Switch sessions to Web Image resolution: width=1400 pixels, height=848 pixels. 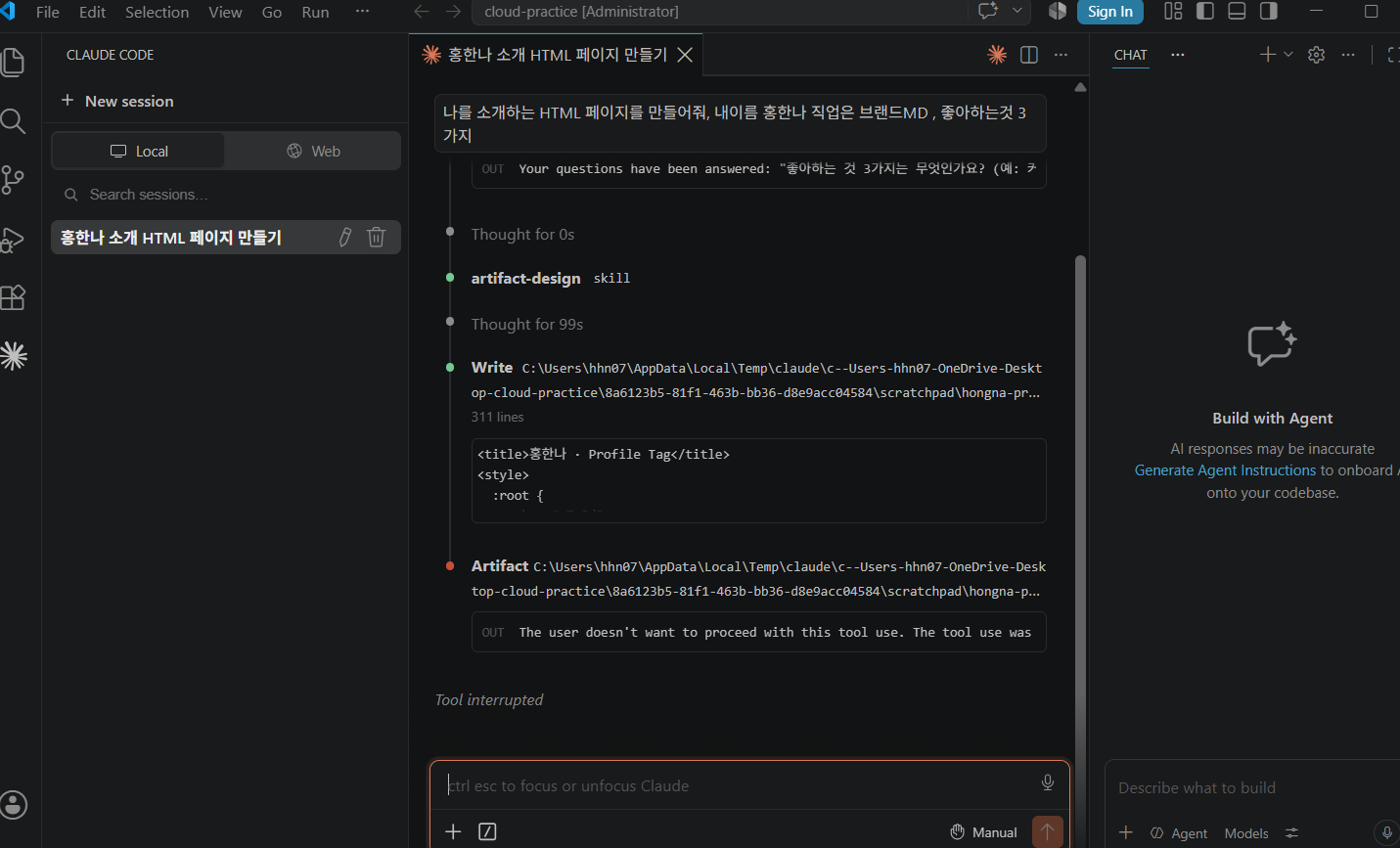313,151
